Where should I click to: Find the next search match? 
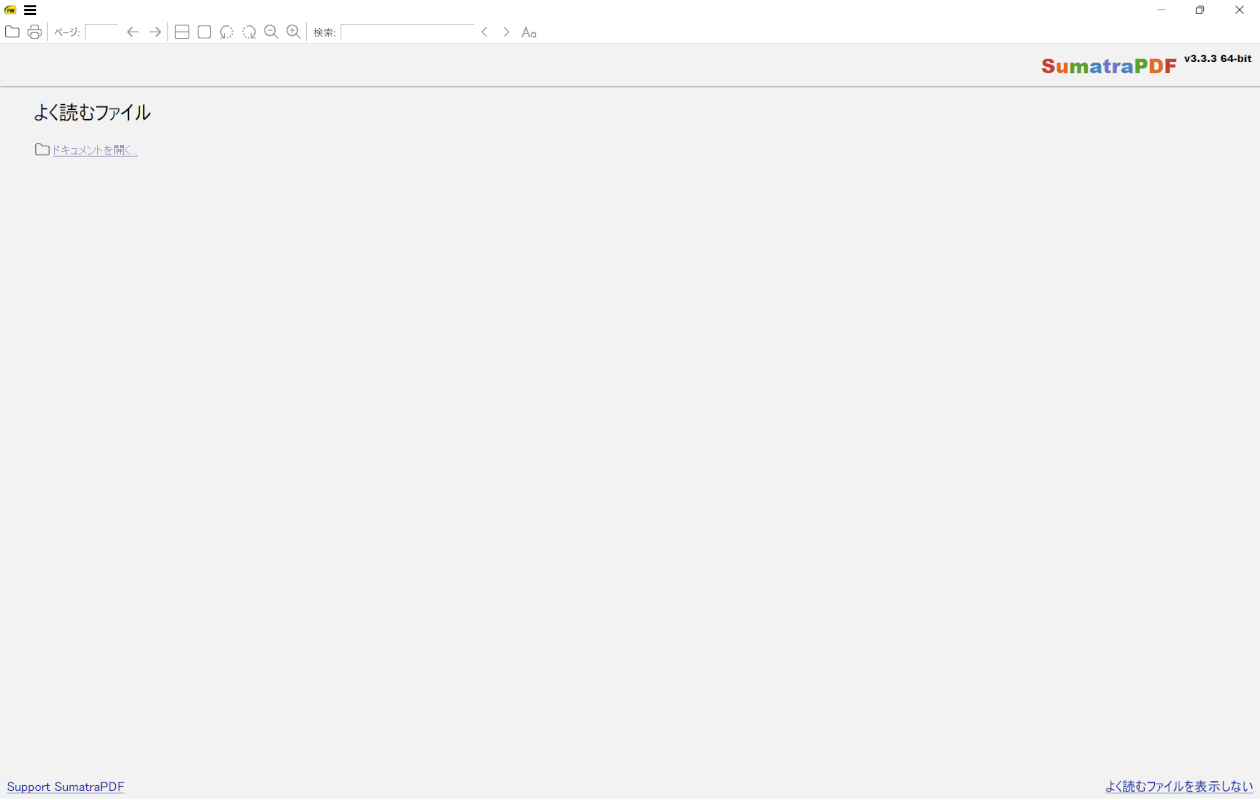[506, 32]
